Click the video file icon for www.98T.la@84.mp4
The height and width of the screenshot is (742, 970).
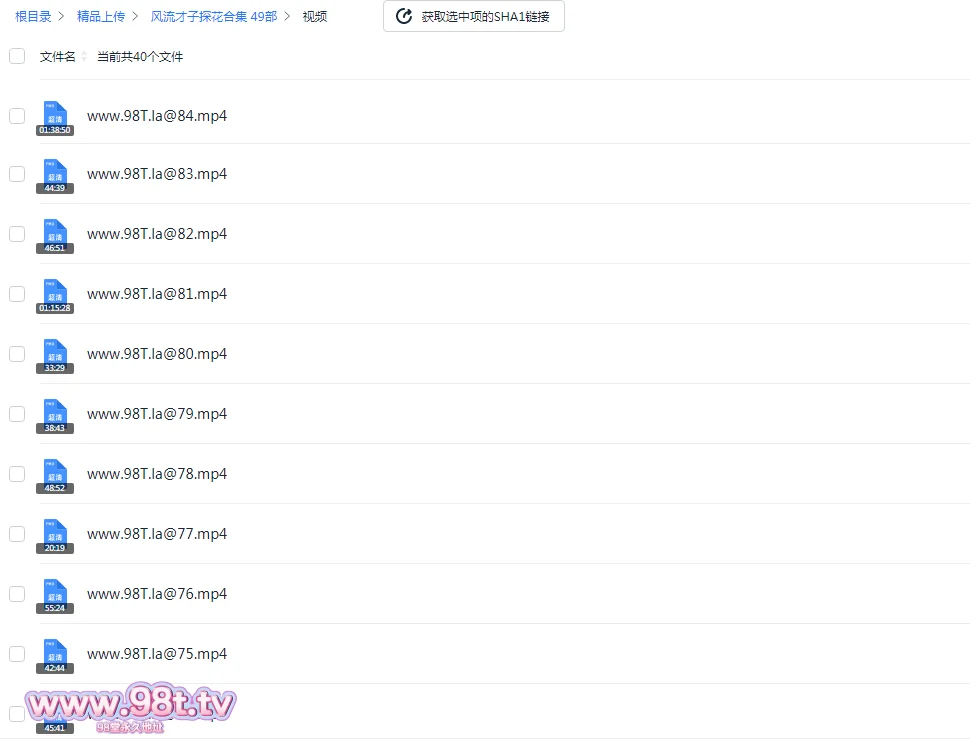(x=55, y=116)
